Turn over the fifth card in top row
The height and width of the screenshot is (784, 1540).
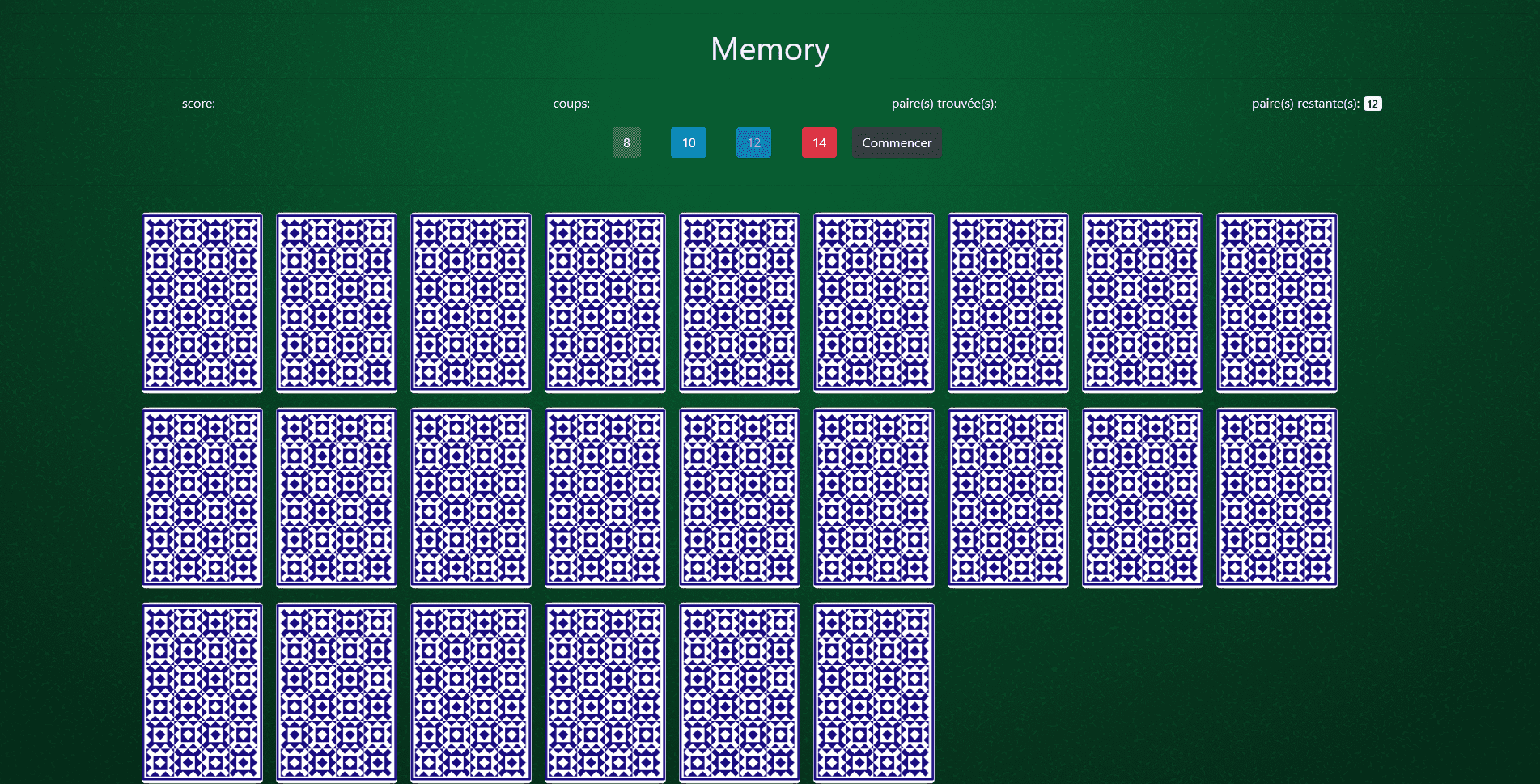(740, 303)
